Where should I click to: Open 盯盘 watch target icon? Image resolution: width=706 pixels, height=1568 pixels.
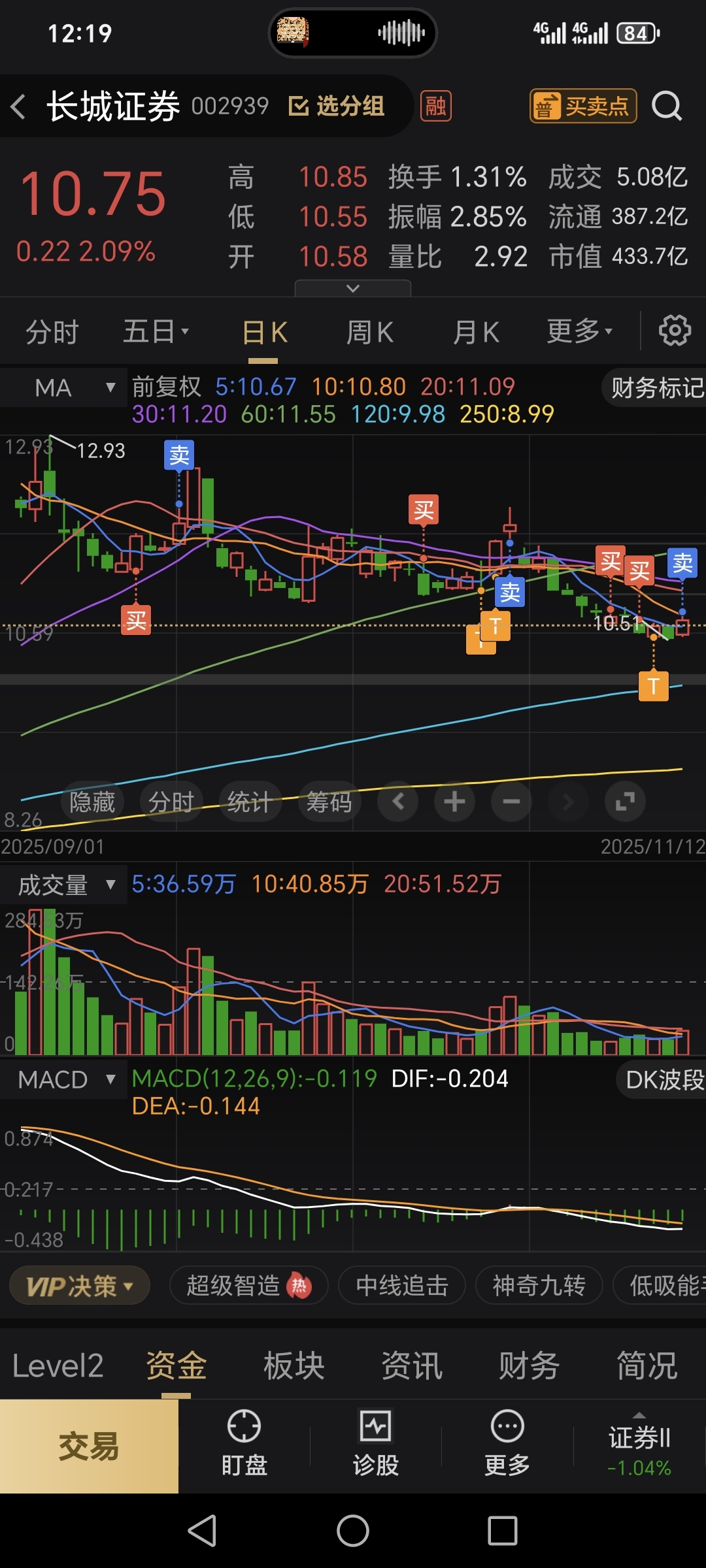tap(244, 1443)
